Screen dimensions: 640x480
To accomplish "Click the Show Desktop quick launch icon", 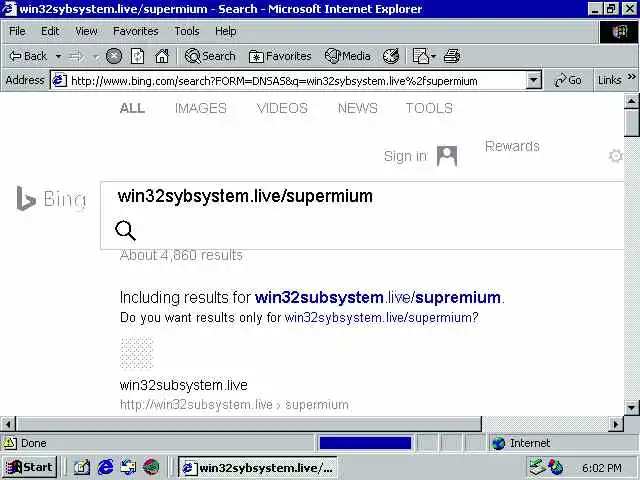I will [x=128, y=467].
